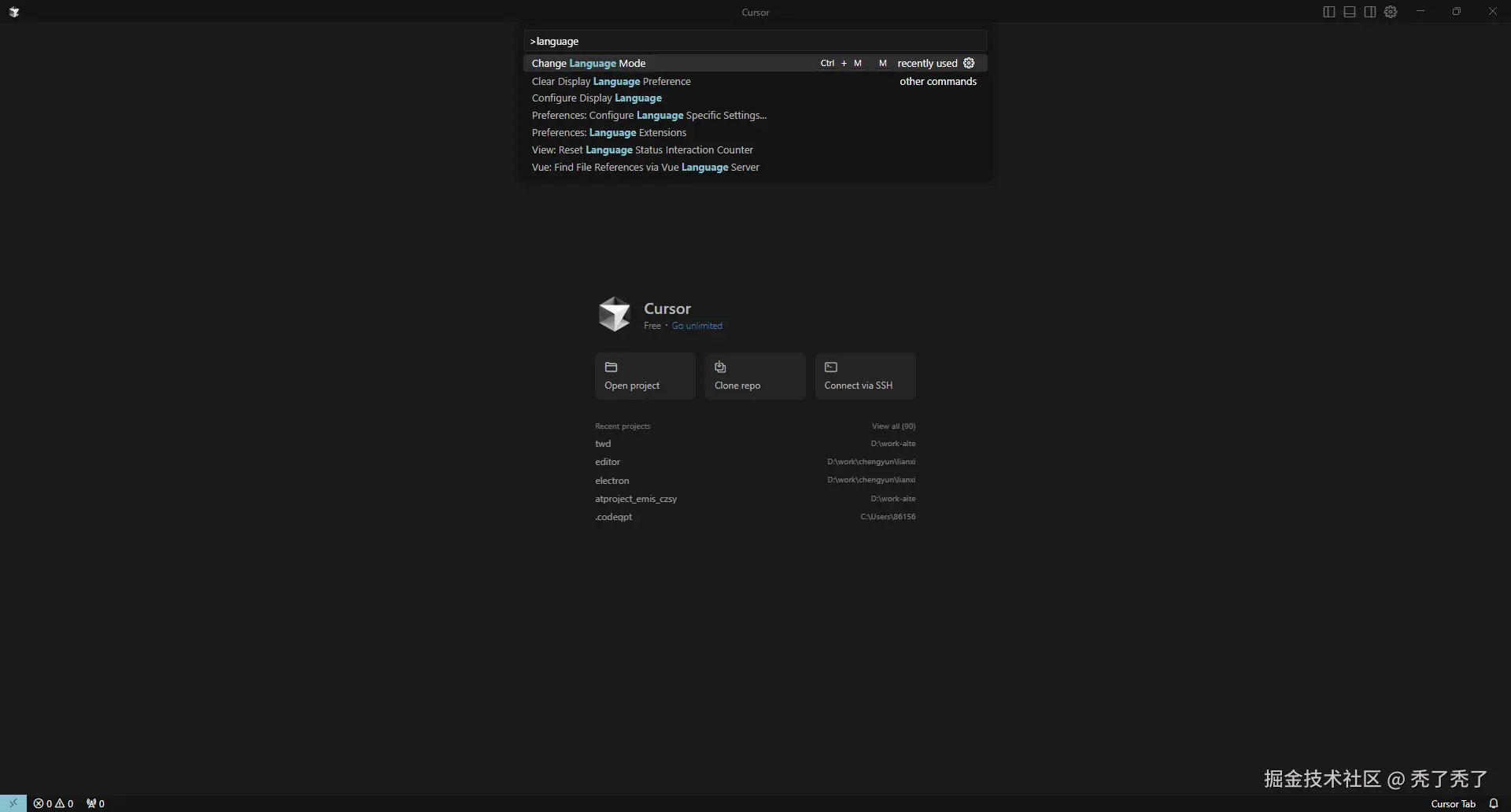1511x812 pixels.
Task: Open the .codegpt recent project
Action: pyautogui.click(x=755, y=517)
